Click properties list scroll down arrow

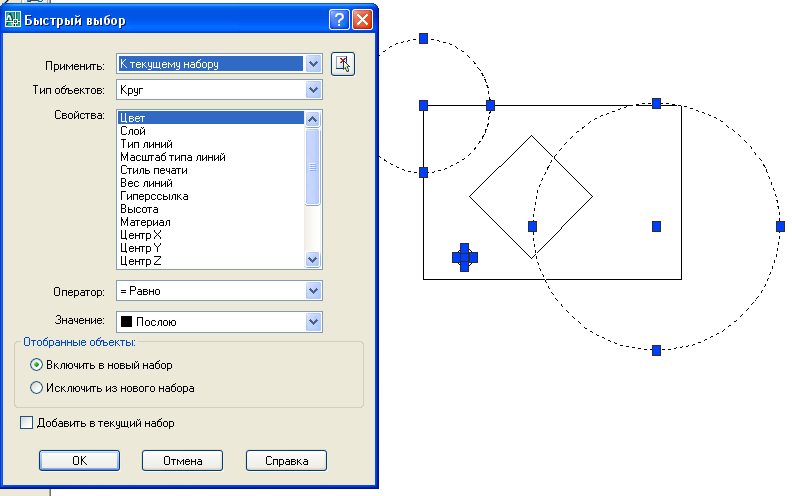[313, 260]
